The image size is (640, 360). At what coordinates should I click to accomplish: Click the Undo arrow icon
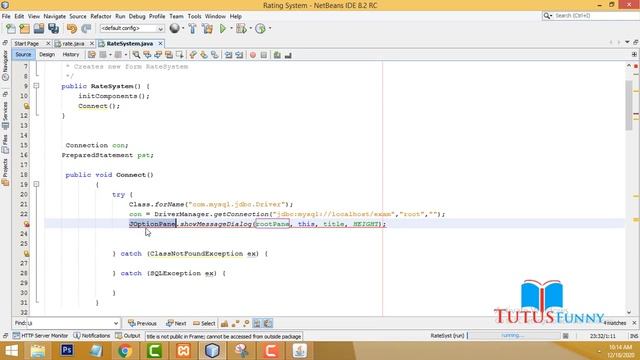(x=72, y=29)
